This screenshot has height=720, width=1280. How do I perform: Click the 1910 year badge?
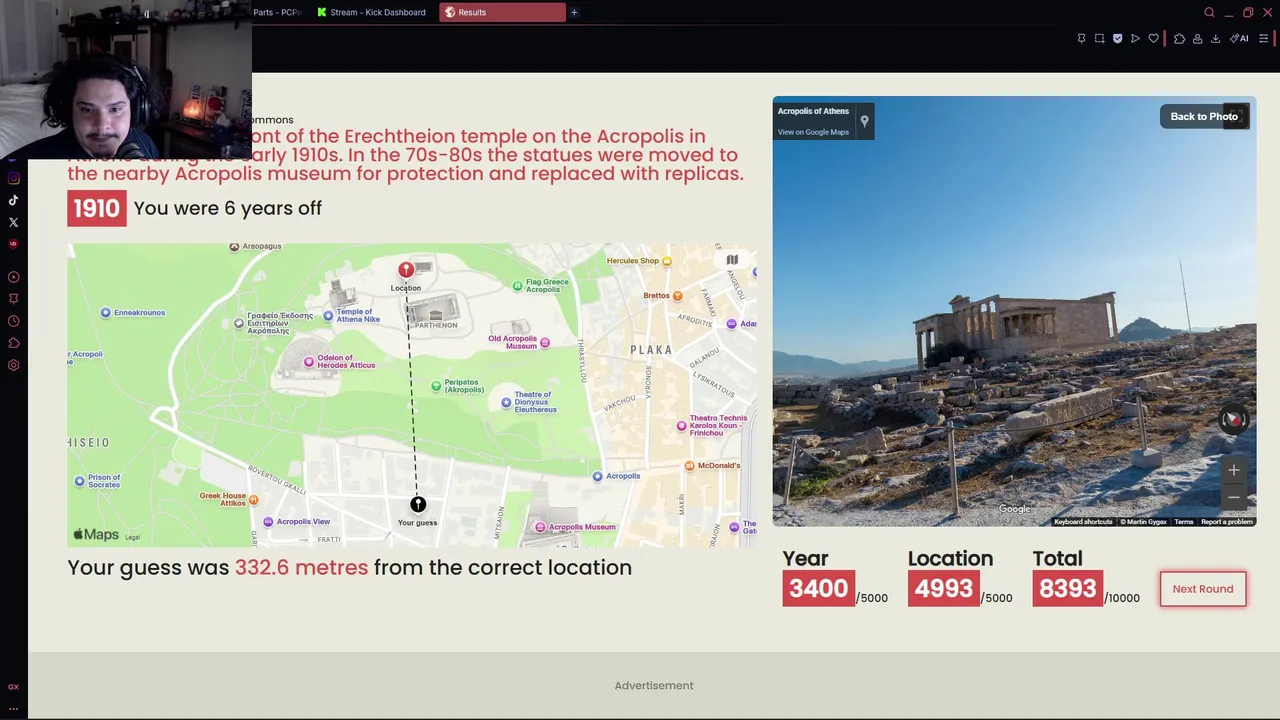pos(97,208)
